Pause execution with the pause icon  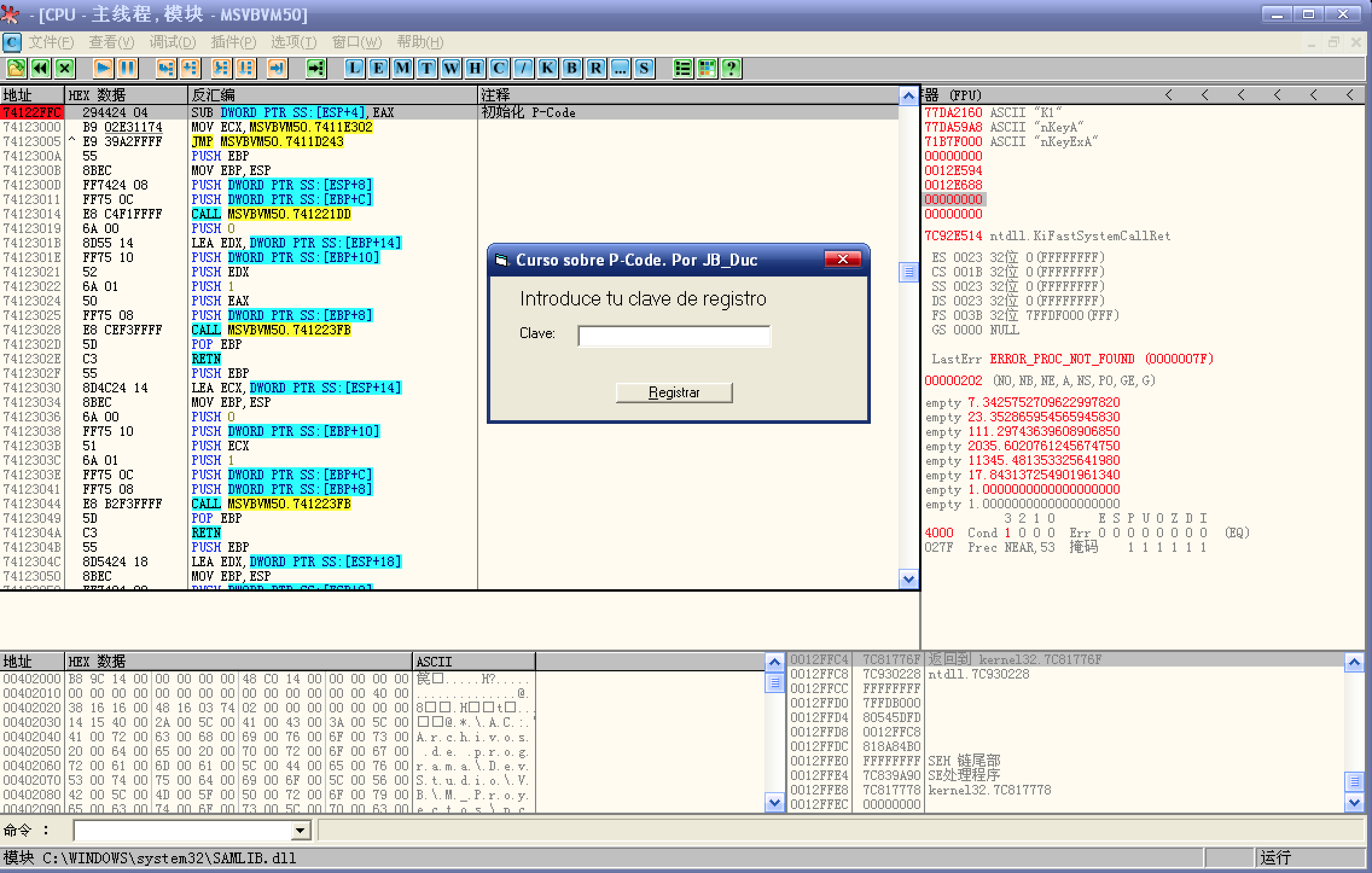tap(127, 68)
